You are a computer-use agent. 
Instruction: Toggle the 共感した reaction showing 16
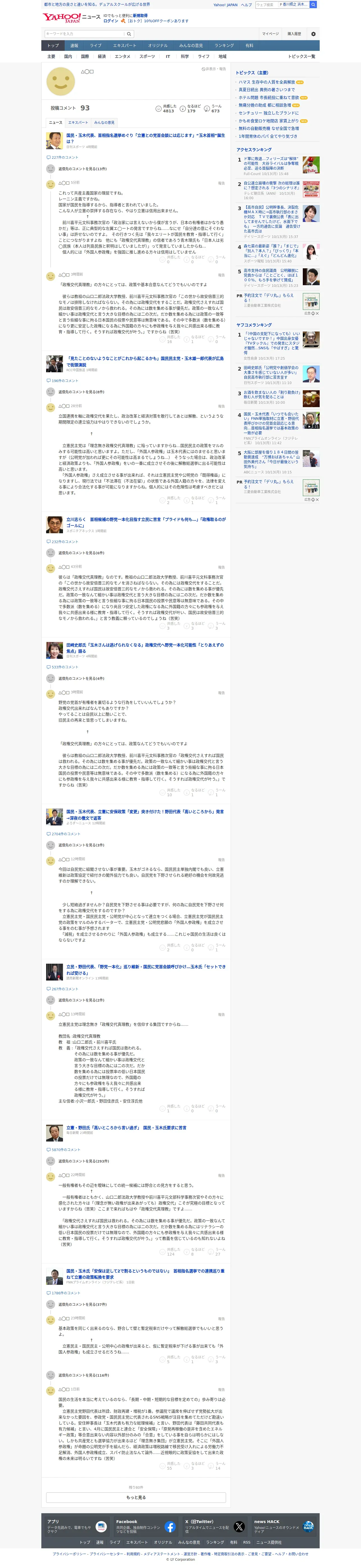click(x=170, y=339)
